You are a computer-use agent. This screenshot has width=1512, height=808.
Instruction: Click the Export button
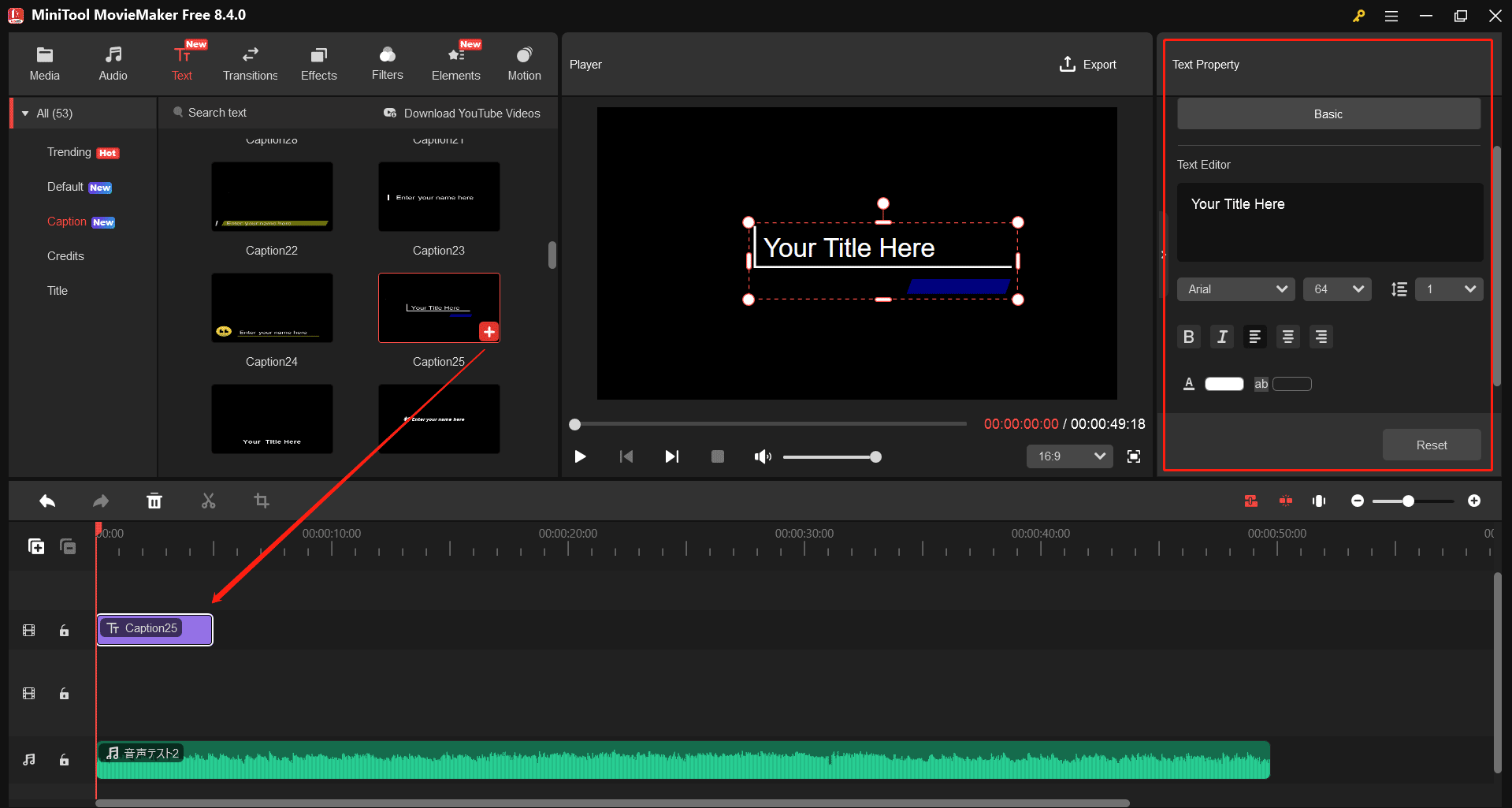(x=1087, y=64)
